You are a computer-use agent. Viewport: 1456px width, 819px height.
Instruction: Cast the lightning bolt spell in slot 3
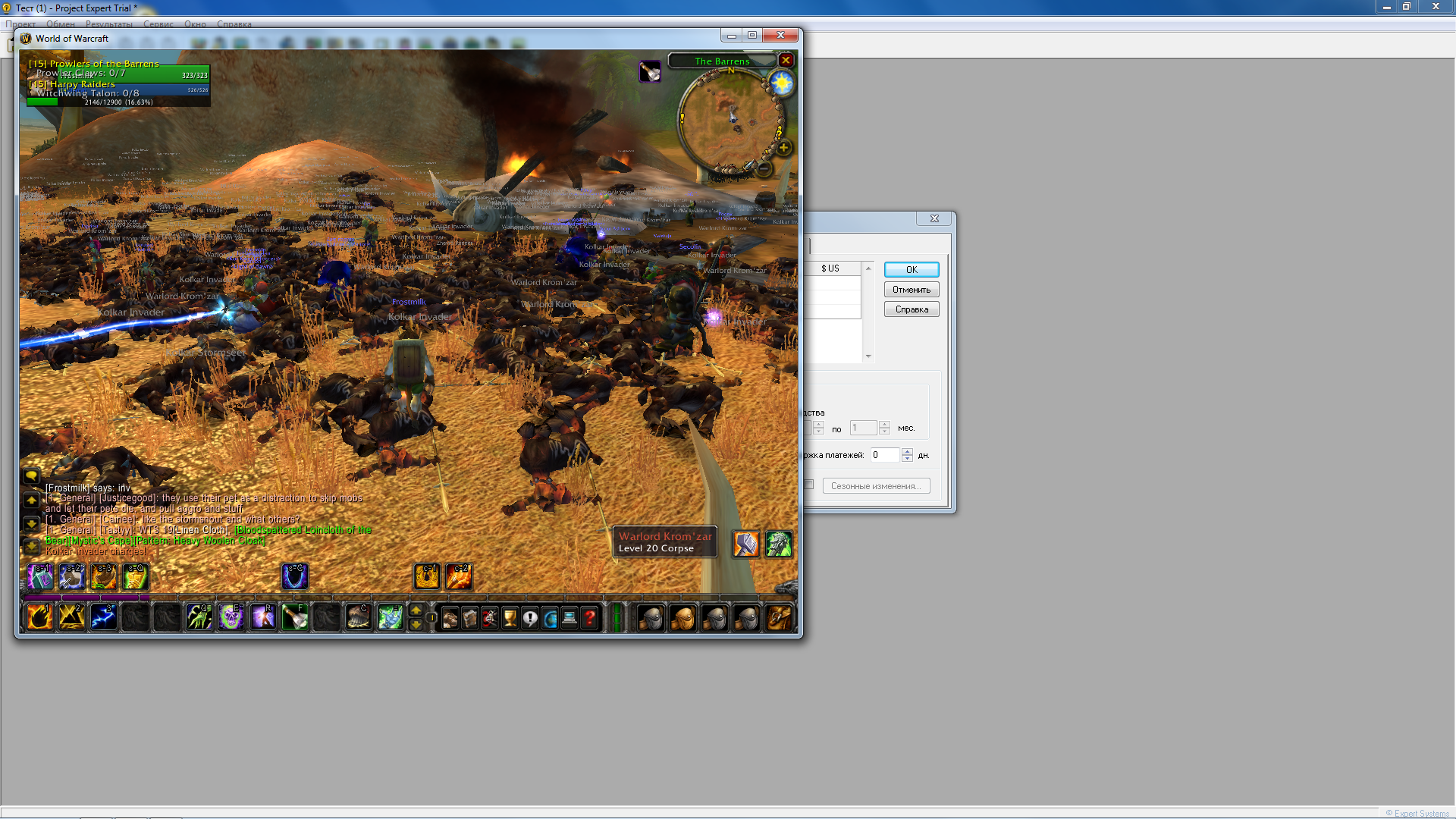point(104,617)
